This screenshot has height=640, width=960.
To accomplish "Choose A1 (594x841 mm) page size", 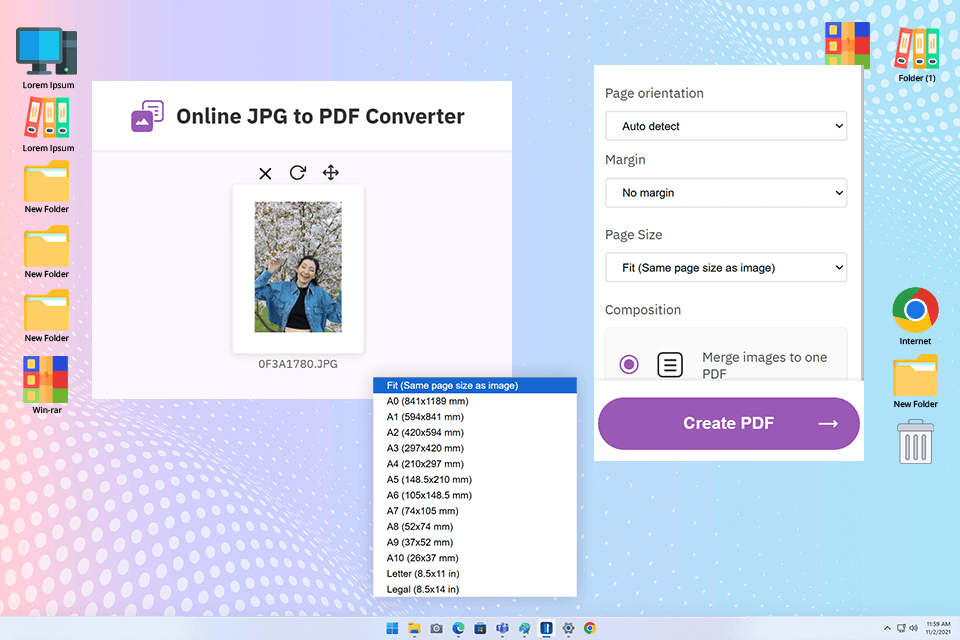I will (x=475, y=416).
